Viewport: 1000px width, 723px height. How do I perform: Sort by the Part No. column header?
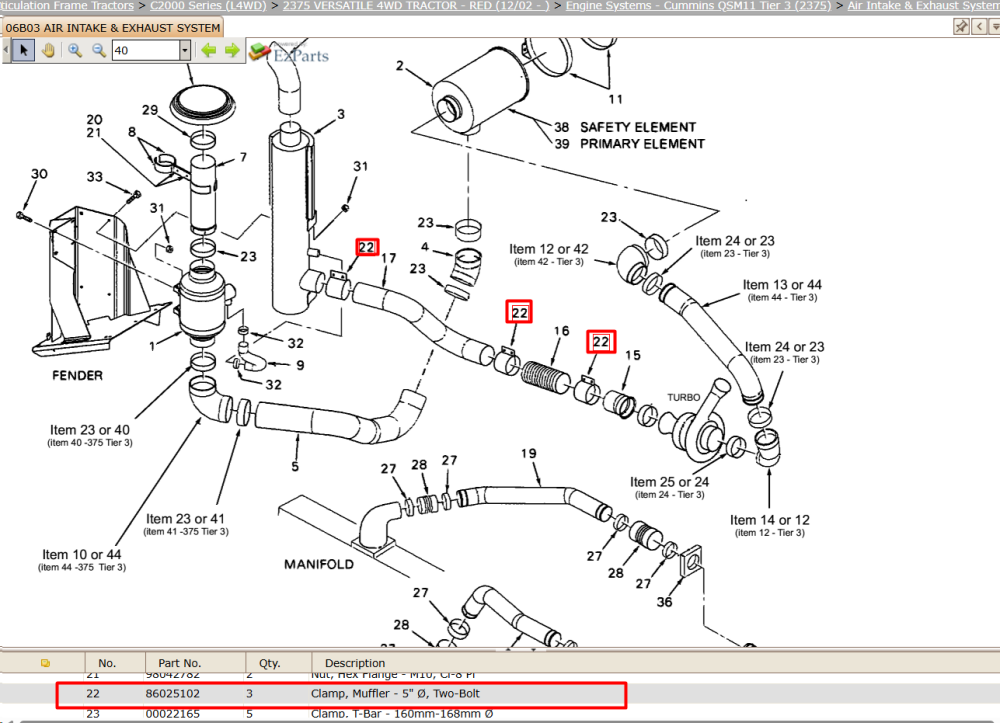click(180, 663)
